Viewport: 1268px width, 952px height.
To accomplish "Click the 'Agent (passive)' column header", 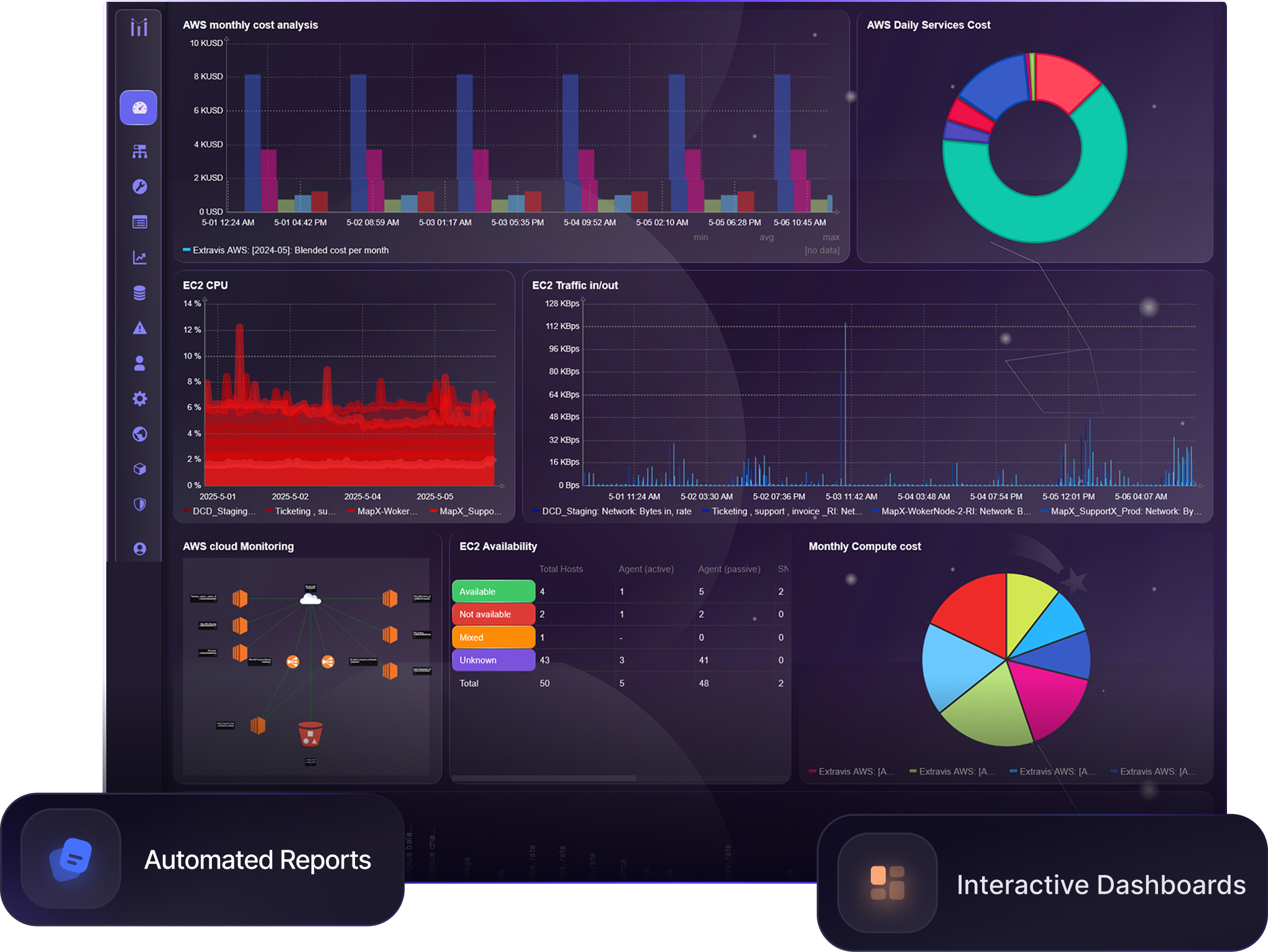I will tap(729, 569).
